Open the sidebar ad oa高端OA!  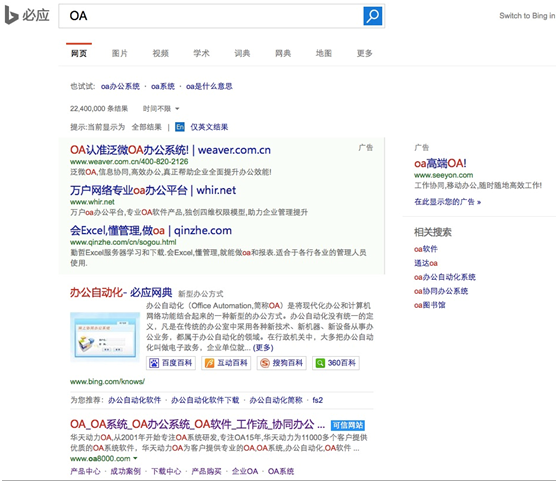(440, 163)
